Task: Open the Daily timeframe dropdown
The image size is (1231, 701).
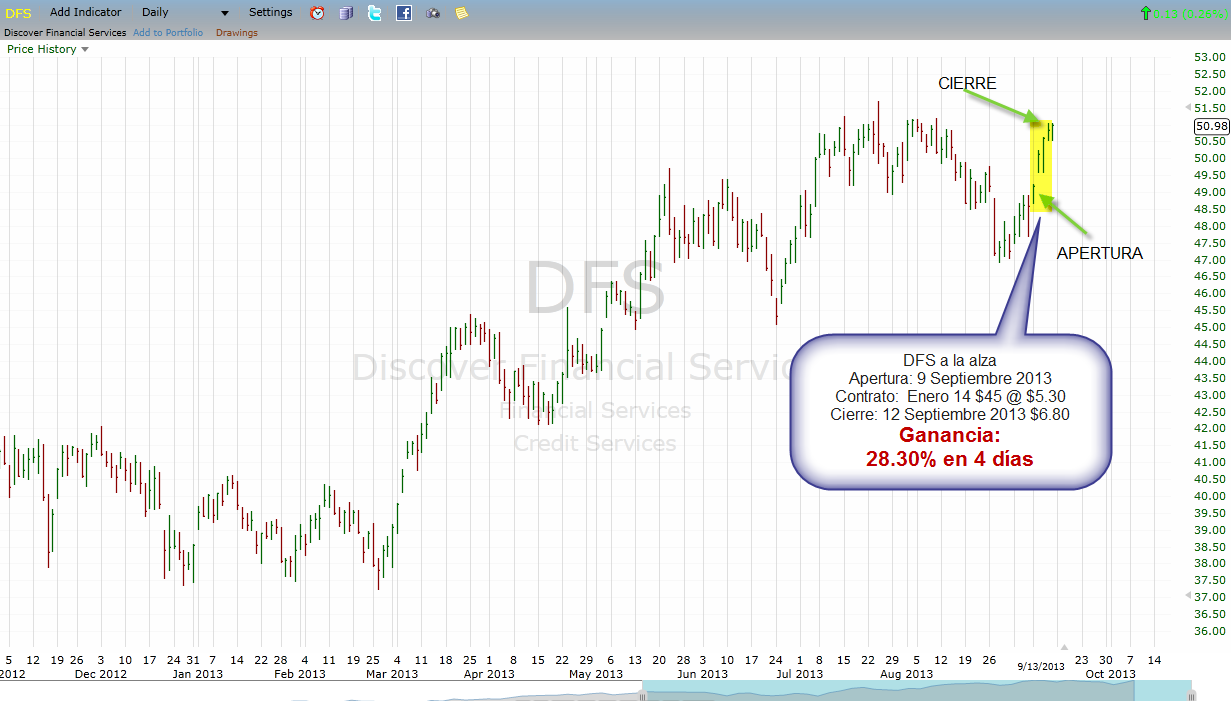Action: [x=185, y=13]
